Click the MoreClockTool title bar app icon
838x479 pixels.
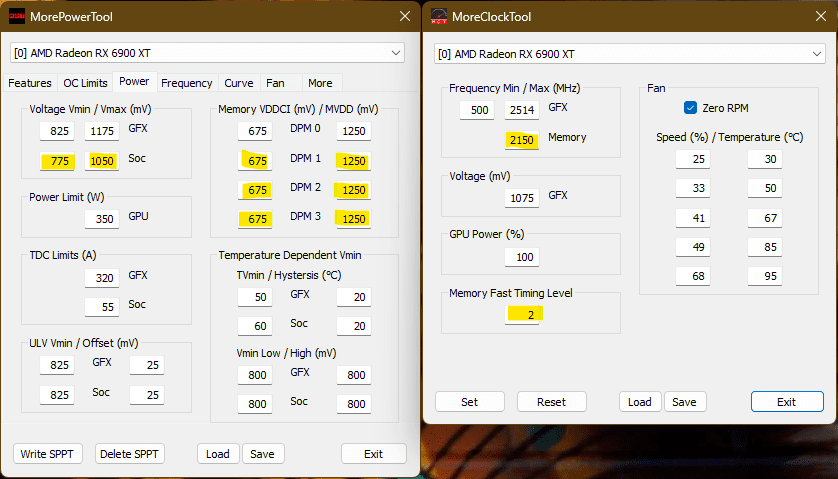pyautogui.click(x=439, y=16)
